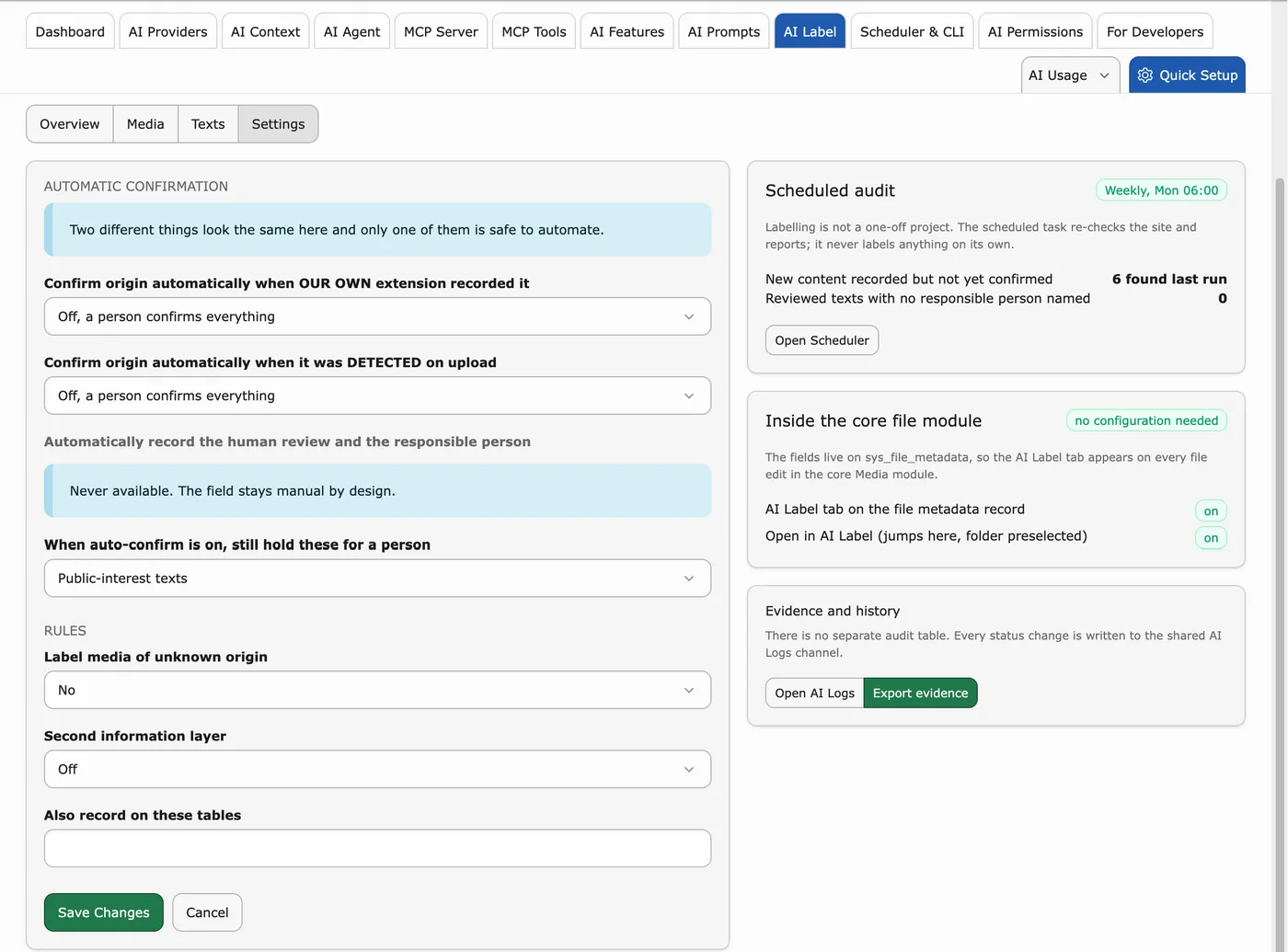Focus the 'Also record on these tables' field
The height and width of the screenshot is (952, 1288).
(377, 848)
